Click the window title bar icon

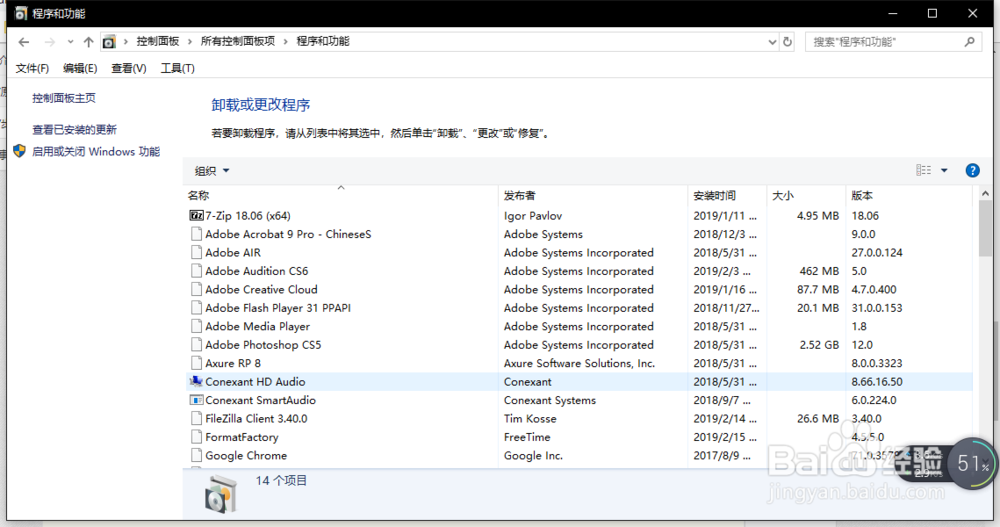21,13
